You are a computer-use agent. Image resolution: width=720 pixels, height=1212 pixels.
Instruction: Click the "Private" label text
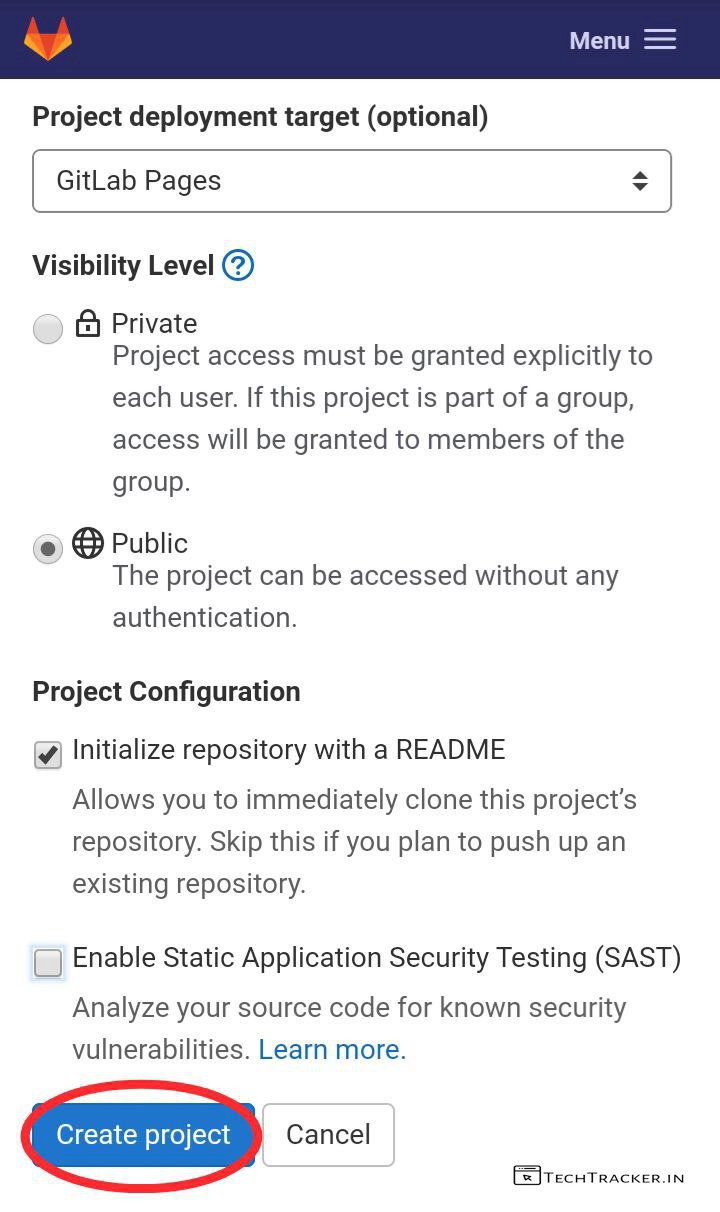point(154,324)
